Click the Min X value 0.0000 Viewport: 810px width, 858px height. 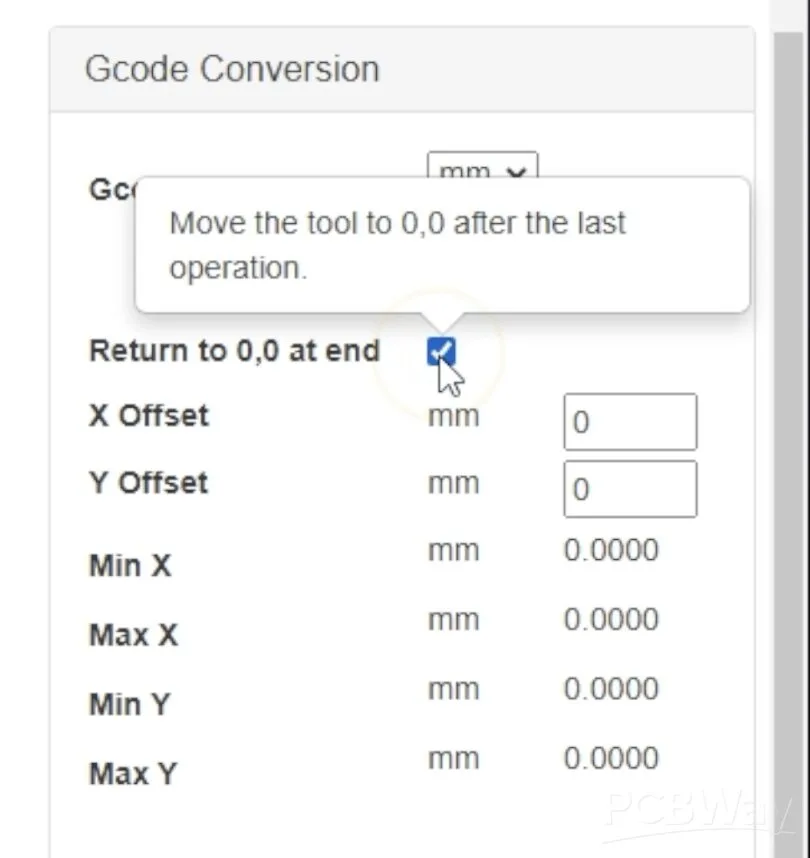[611, 551]
